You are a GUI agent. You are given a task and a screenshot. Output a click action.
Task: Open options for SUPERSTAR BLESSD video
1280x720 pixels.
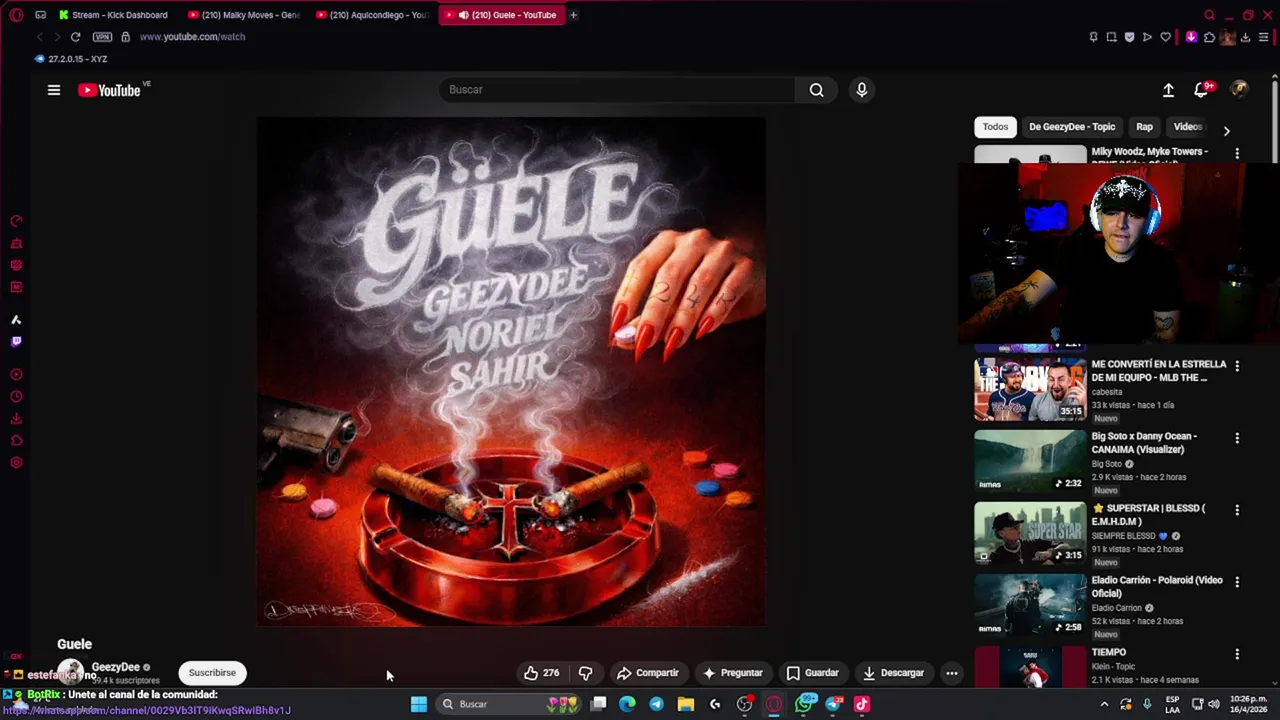pos(1237,511)
